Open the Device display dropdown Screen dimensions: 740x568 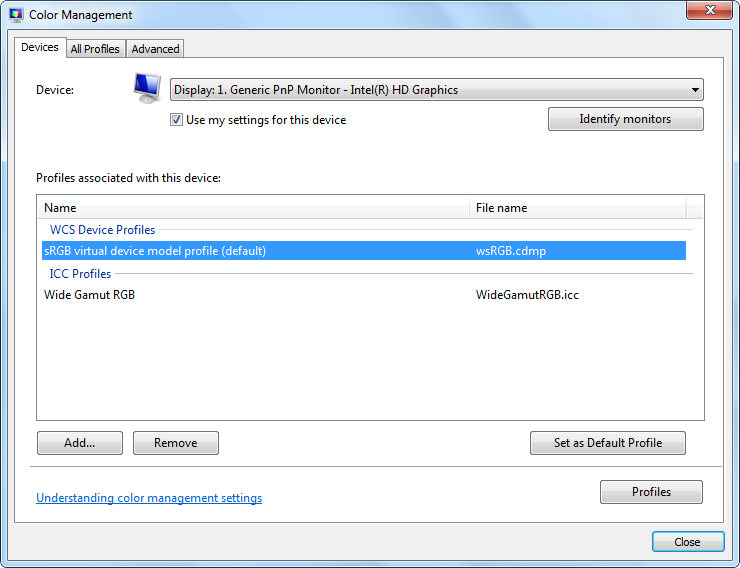pos(437,90)
